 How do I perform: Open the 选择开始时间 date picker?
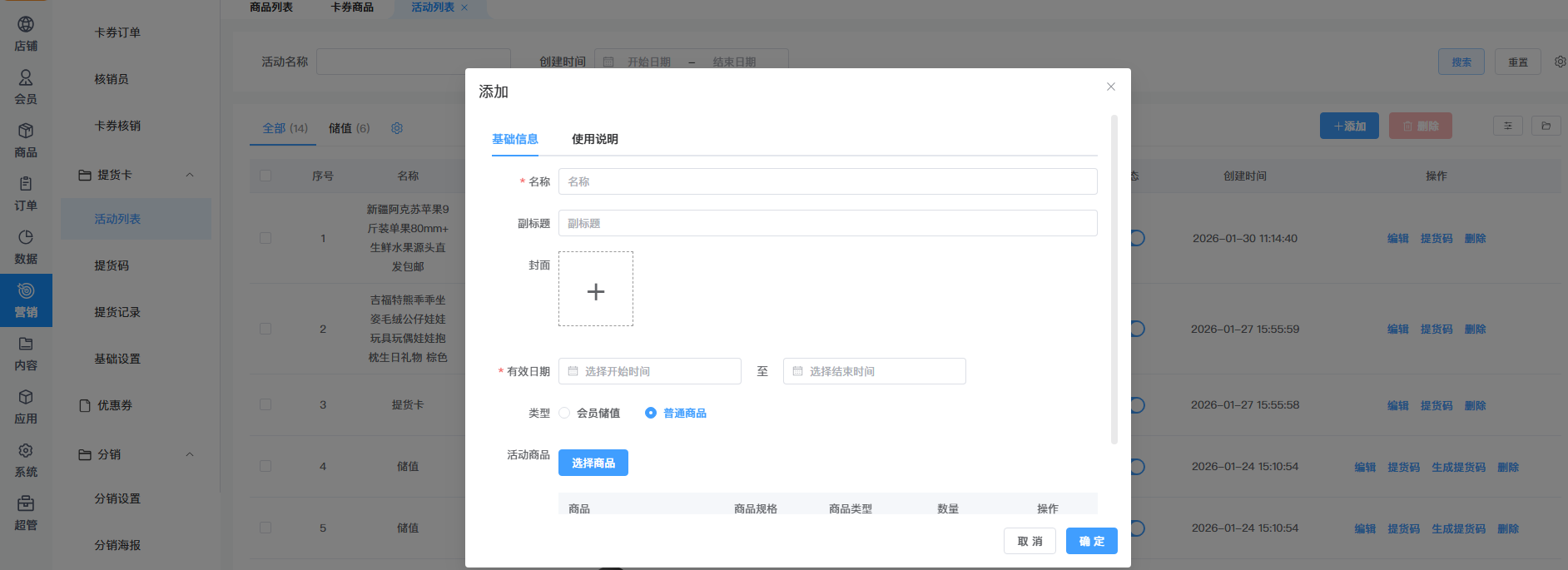(x=650, y=371)
